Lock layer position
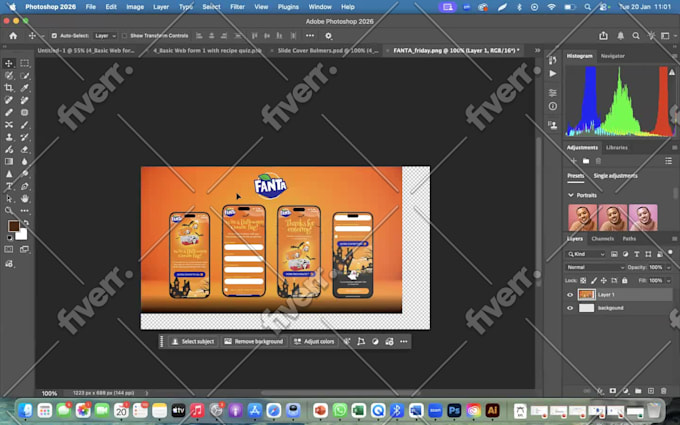The width and height of the screenshot is (680, 425). point(604,281)
